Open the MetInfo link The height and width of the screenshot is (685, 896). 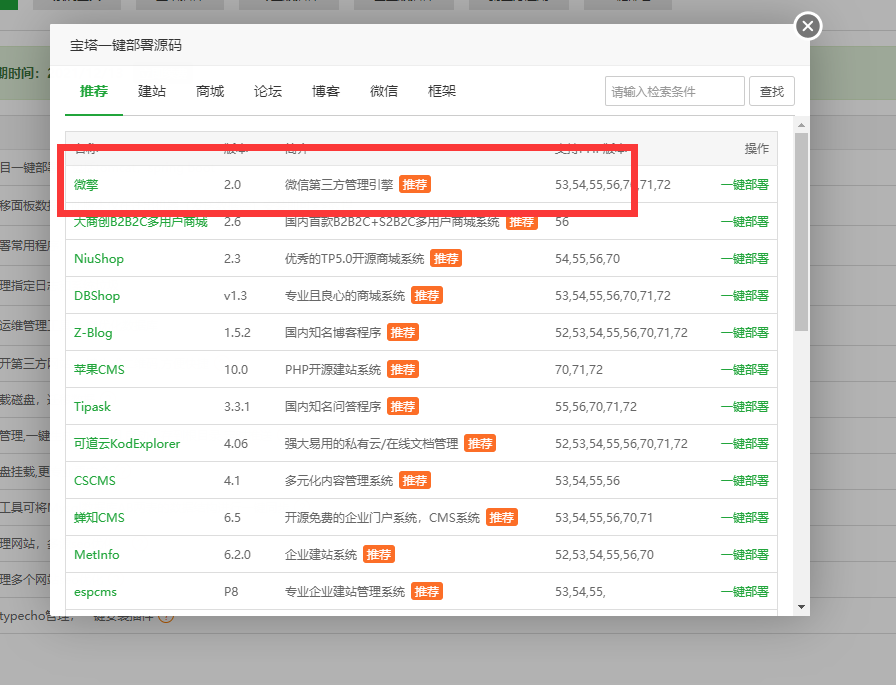(x=97, y=555)
